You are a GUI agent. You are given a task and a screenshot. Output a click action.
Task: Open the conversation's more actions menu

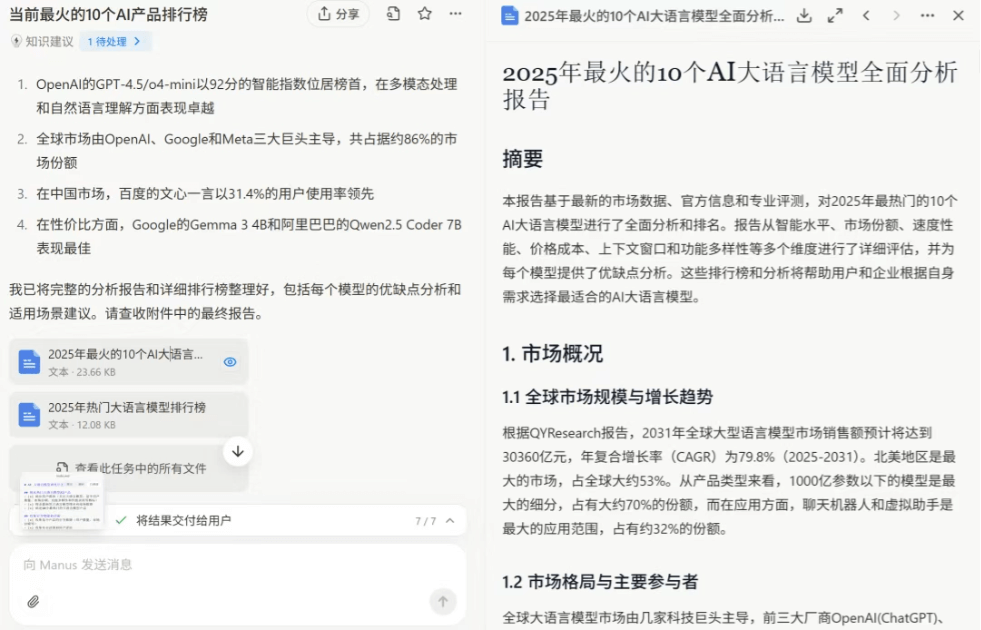tap(455, 15)
